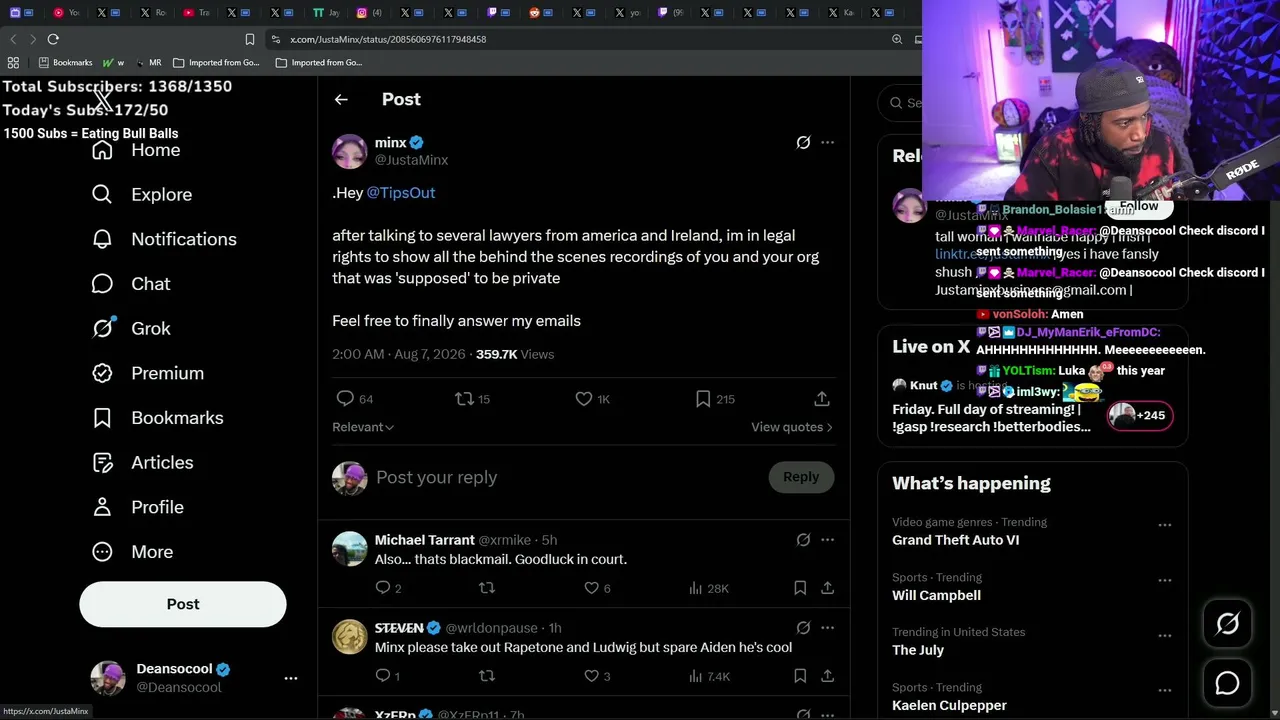Reply to Michael Tarrant's comment

coord(382,588)
